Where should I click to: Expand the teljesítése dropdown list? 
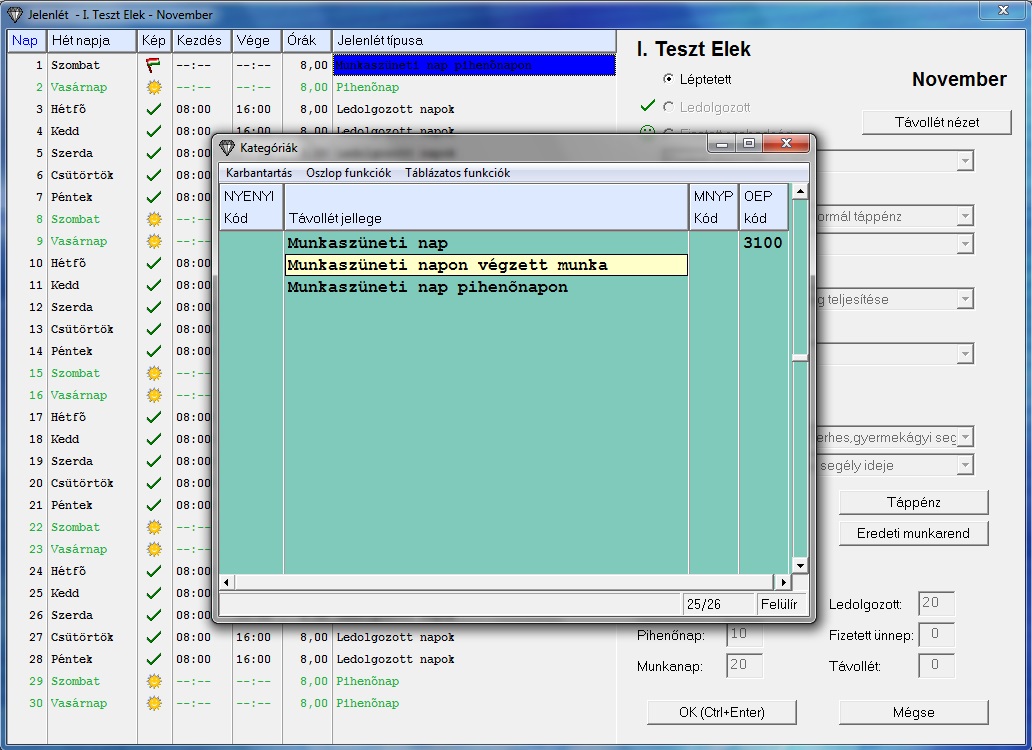coord(964,299)
